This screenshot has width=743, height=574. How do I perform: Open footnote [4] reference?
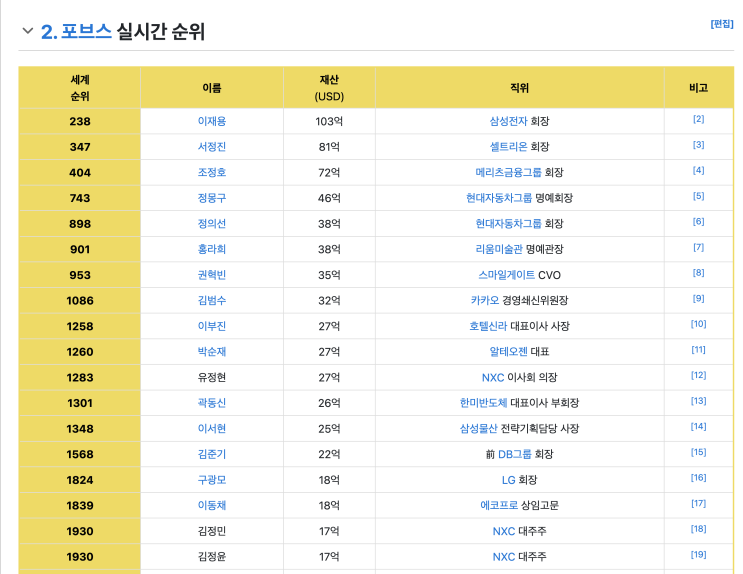[698, 170]
